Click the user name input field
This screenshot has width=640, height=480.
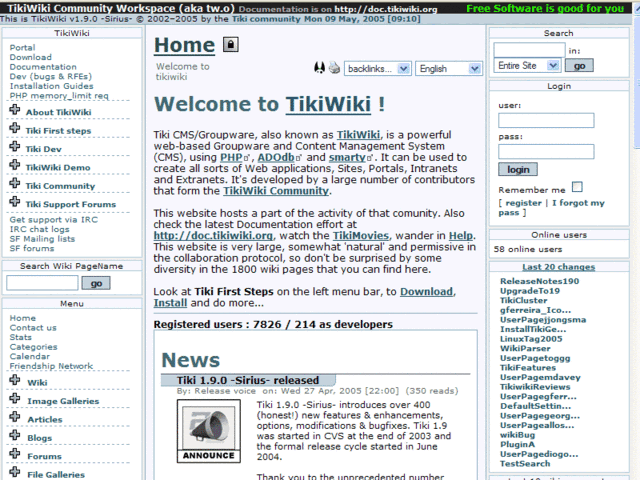(x=531, y=121)
